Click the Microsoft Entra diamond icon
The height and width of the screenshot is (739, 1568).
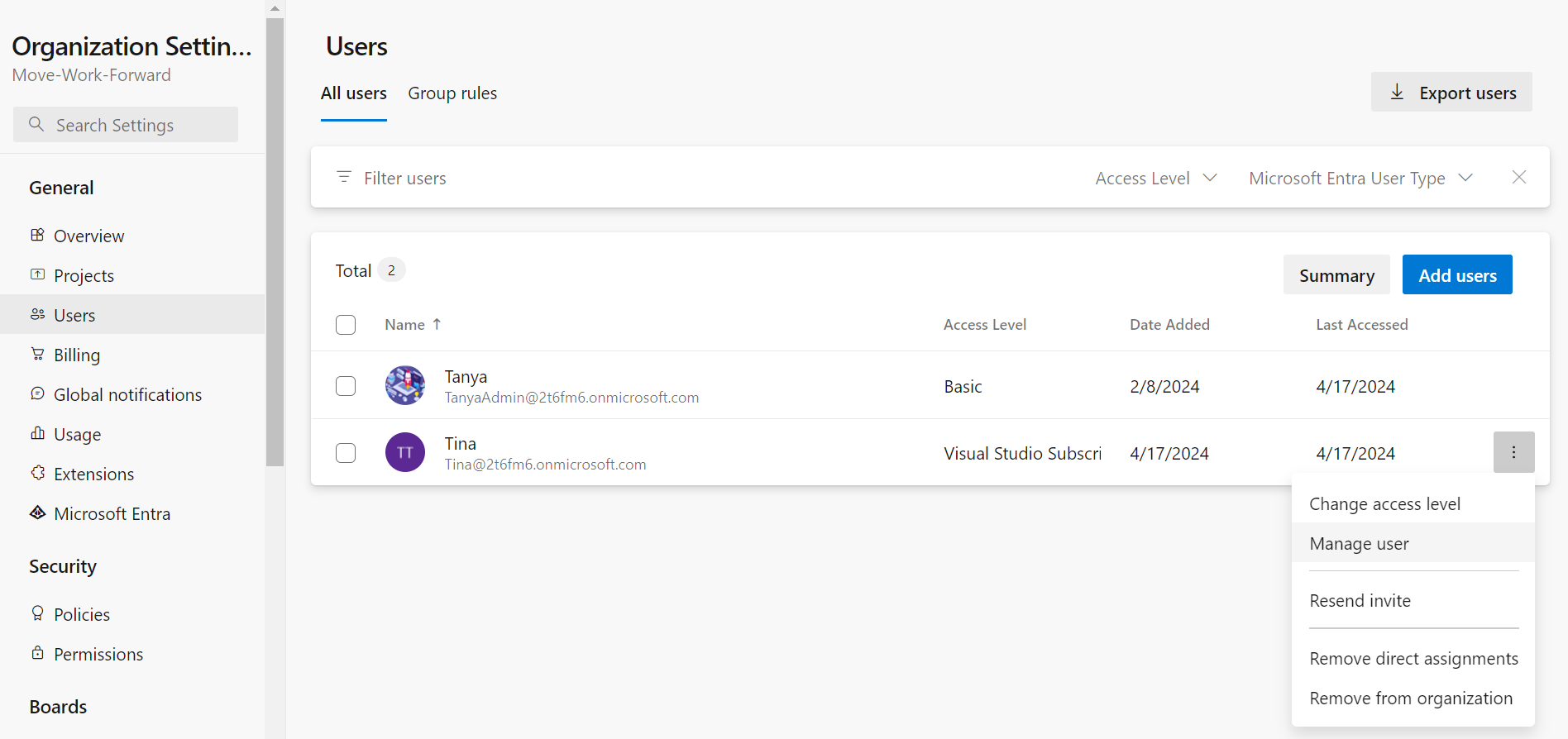(37, 513)
